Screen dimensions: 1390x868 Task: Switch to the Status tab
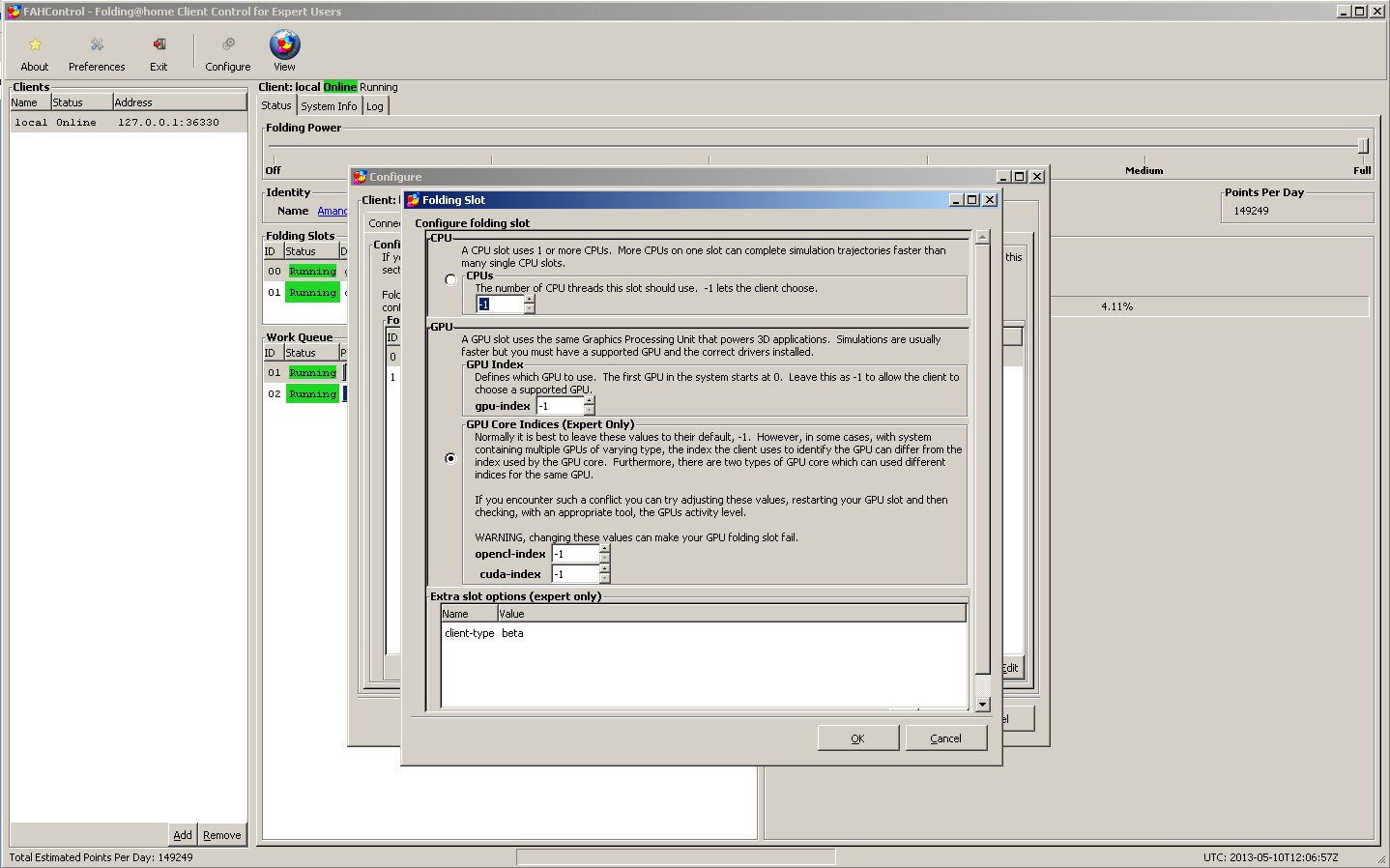276,105
